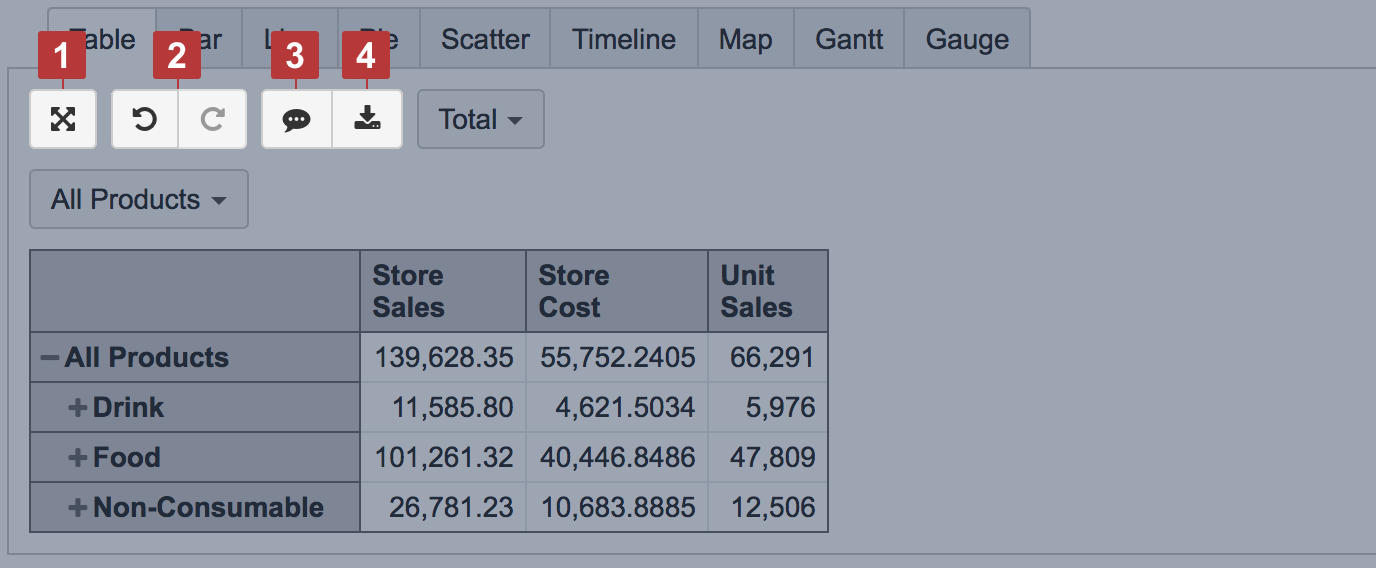
Task: Click the Store Cost column header
Action: click(616, 291)
